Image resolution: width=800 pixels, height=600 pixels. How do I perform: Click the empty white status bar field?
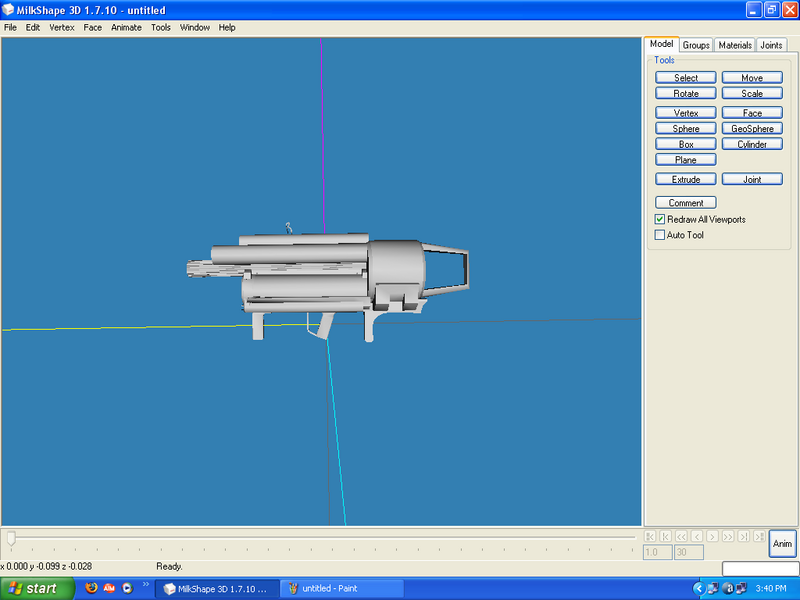[x=760, y=568]
